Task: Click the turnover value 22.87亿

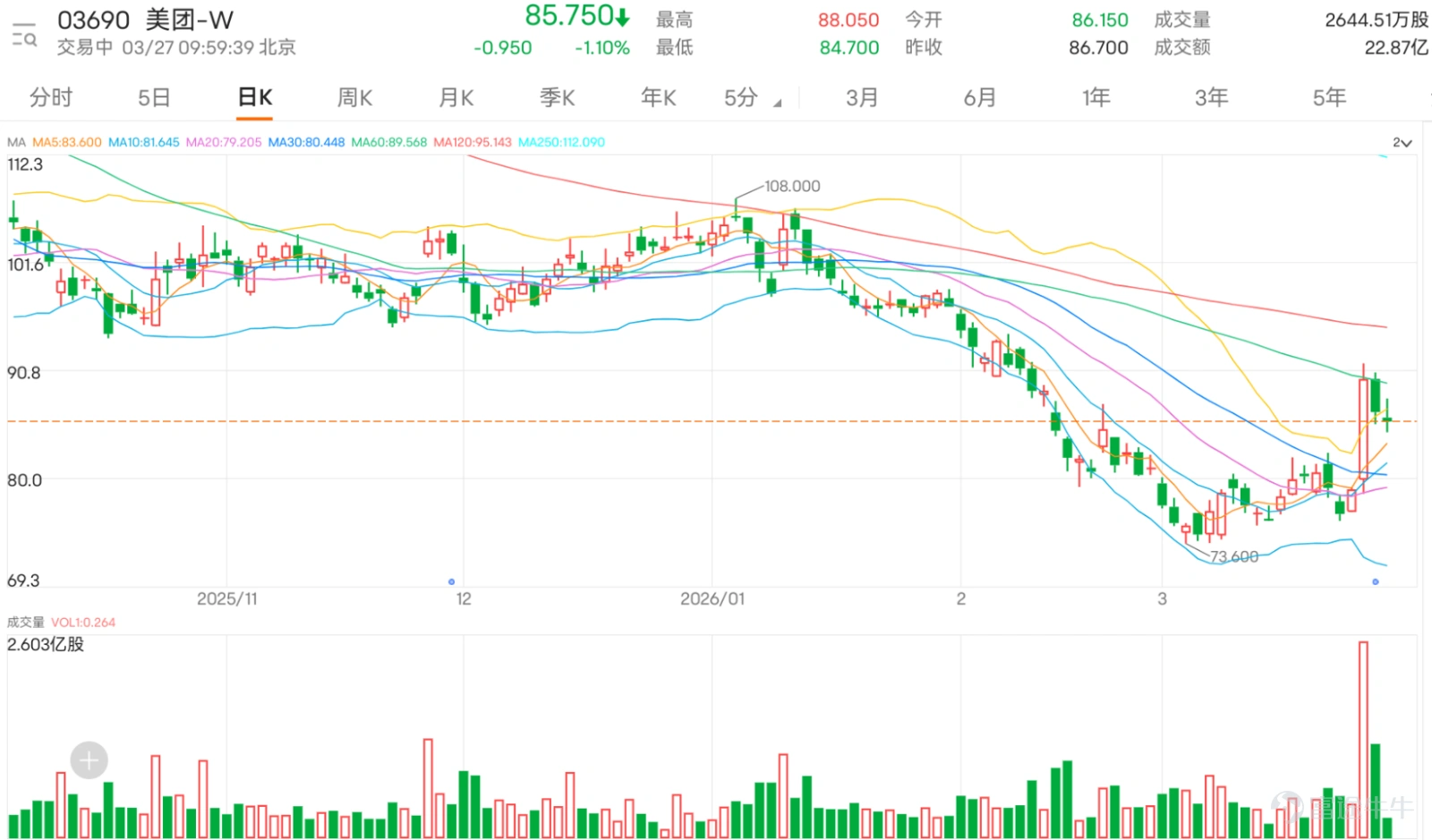Action: pos(1396,47)
